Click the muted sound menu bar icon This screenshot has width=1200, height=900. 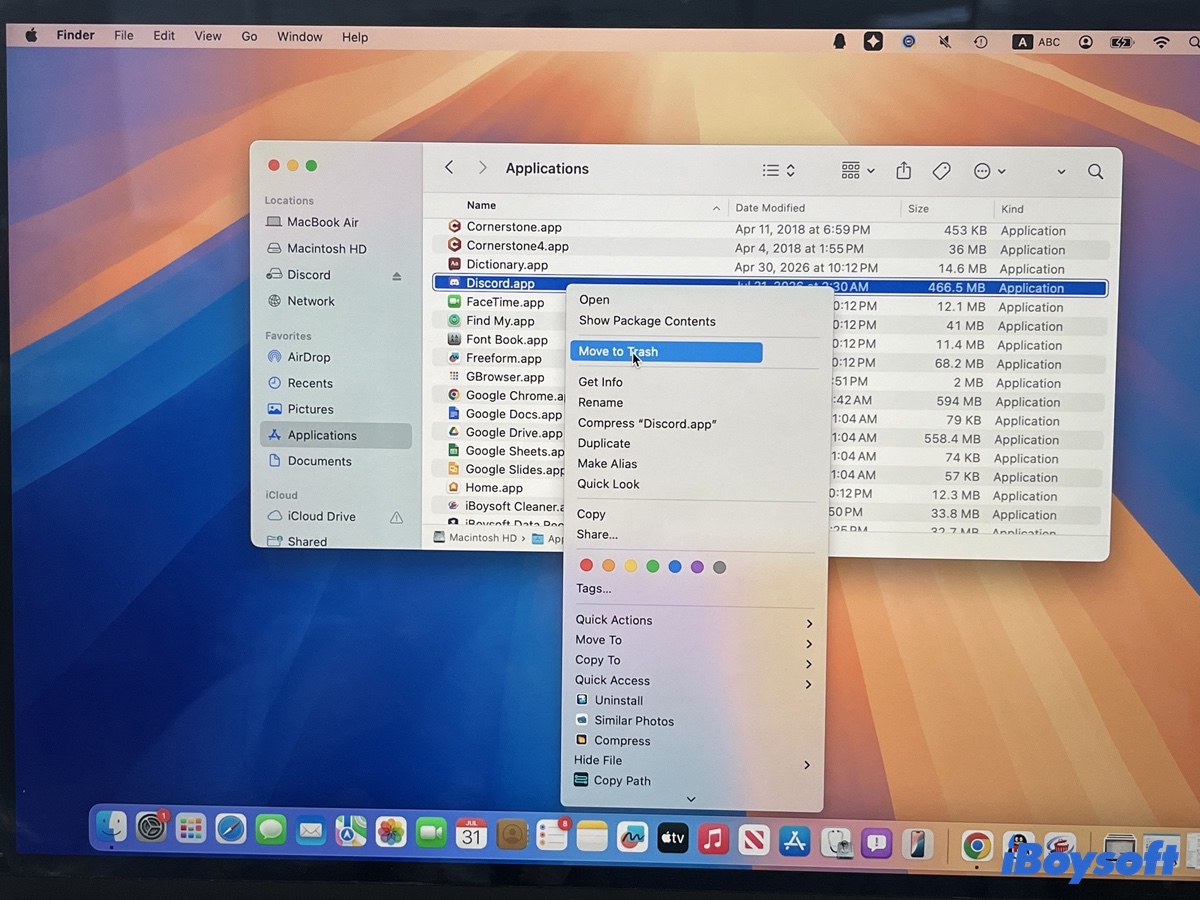point(945,42)
